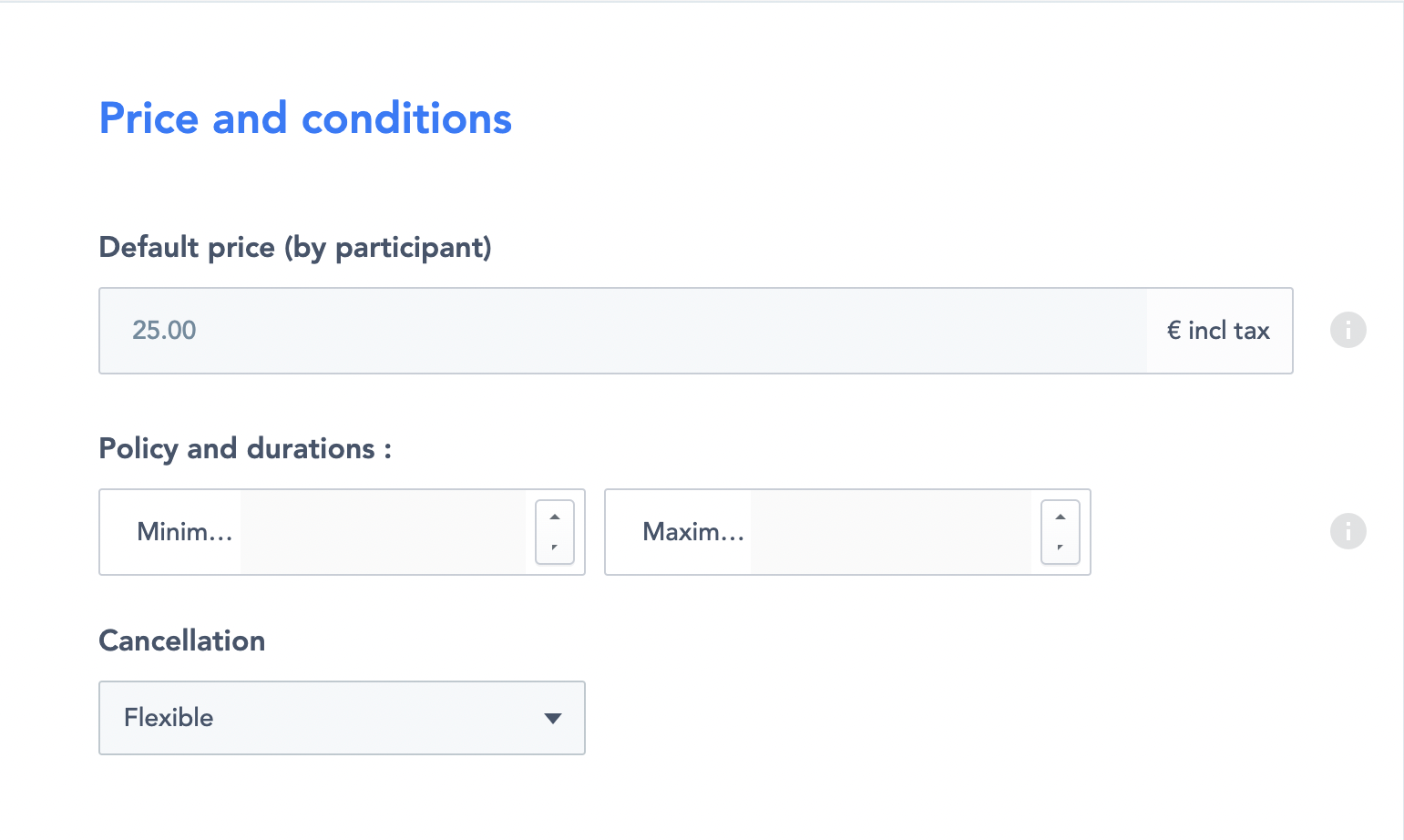
Task: Focus the default price field showing 25.00
Action: pyautogui.click(x=620, y=331)
